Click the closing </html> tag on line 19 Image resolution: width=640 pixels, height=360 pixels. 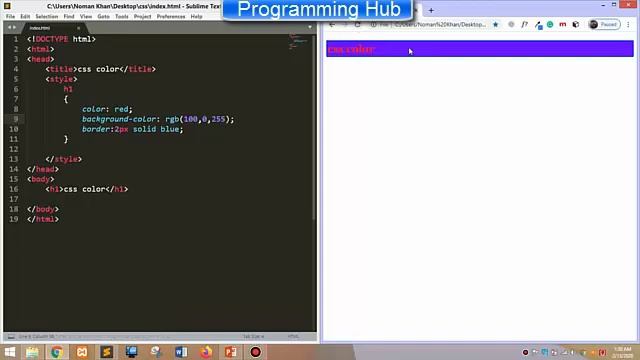(x=43, y=219)
